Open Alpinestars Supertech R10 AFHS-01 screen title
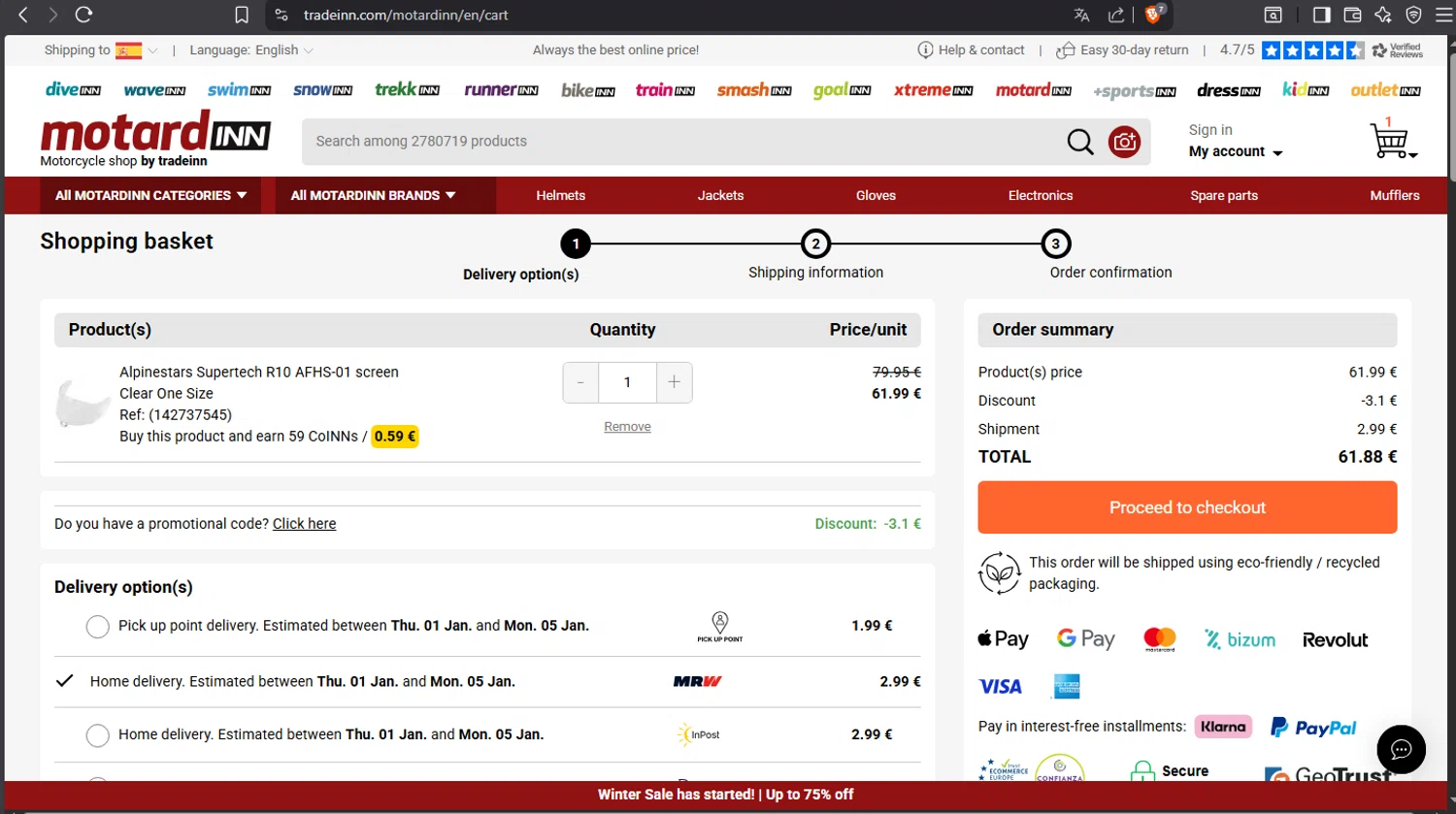Image resolution: width=1456 pixels, height=814 pixels. [x=259, y=373]
